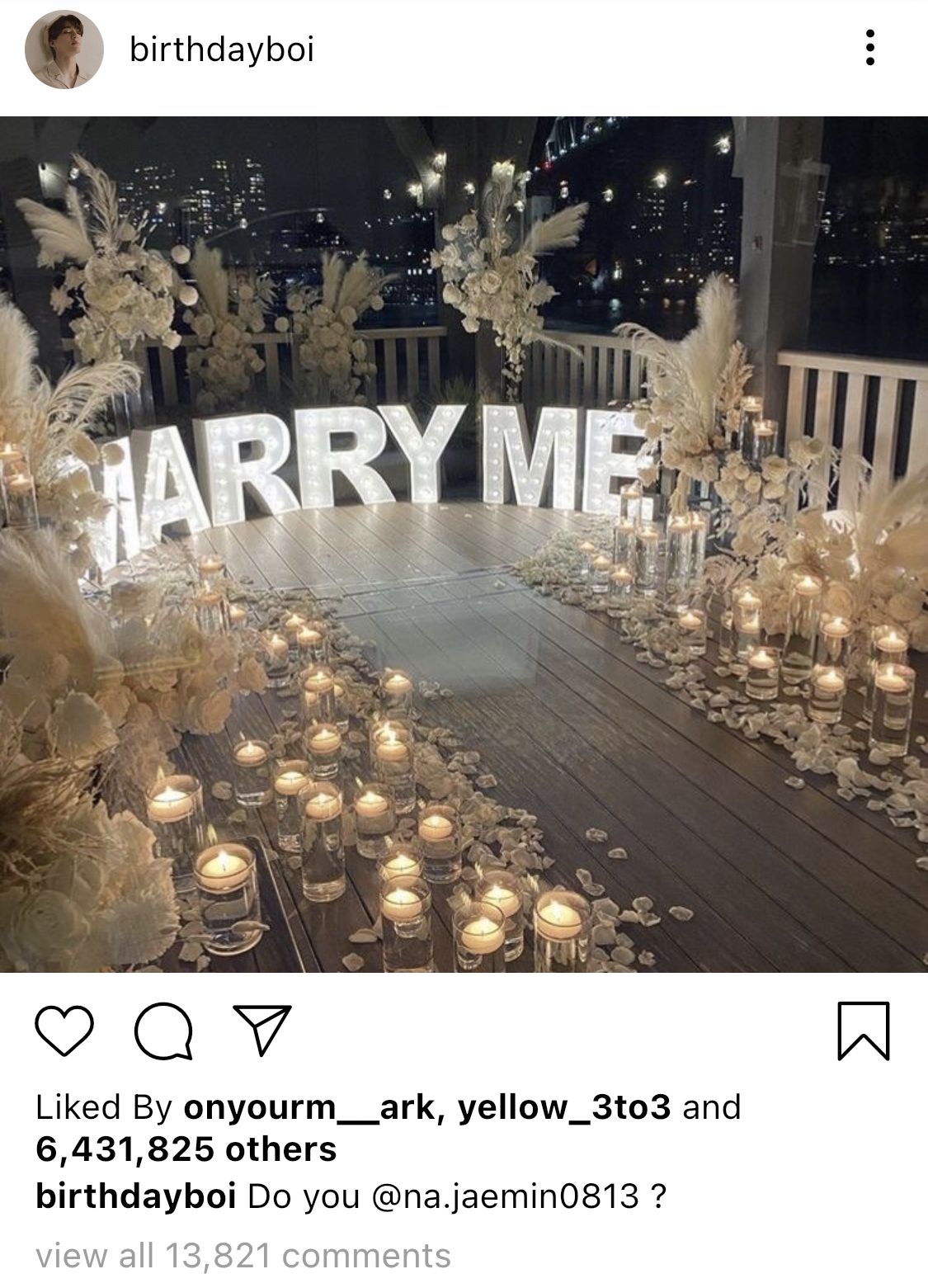View all 13,821 comments
Image resolution: width=928 pixels, height=1288 pixels.
243,1256
